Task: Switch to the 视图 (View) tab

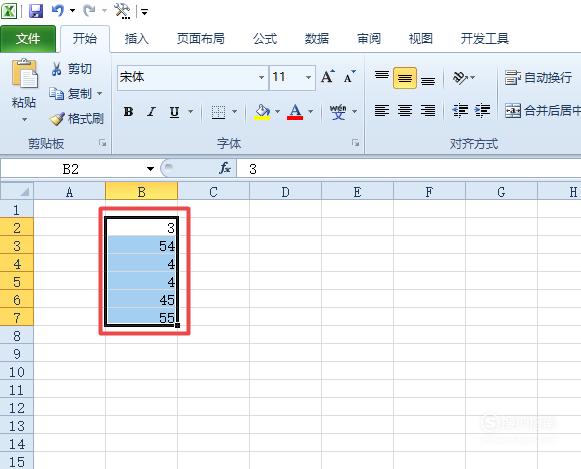Action: pos(421,39)
